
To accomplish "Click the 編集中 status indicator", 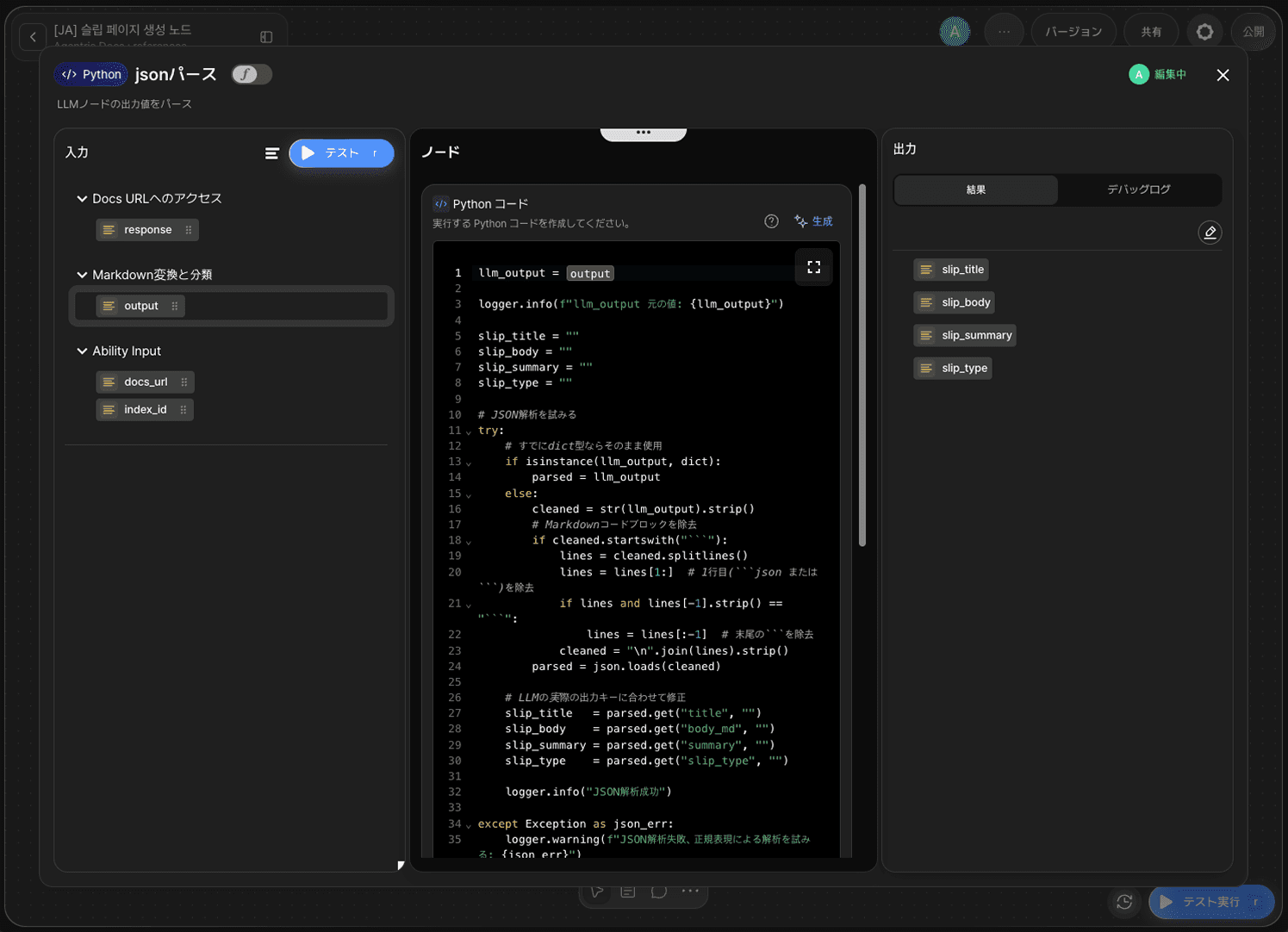I will coord(1158,75).
